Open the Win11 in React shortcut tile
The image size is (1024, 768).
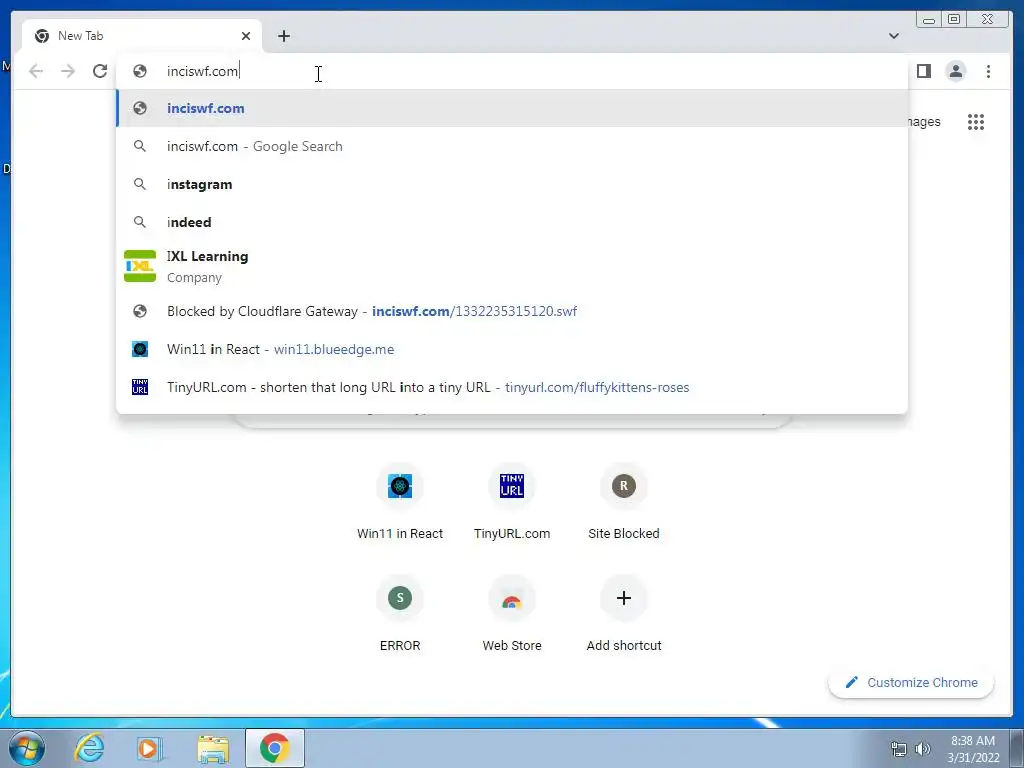tap(400, 503)
